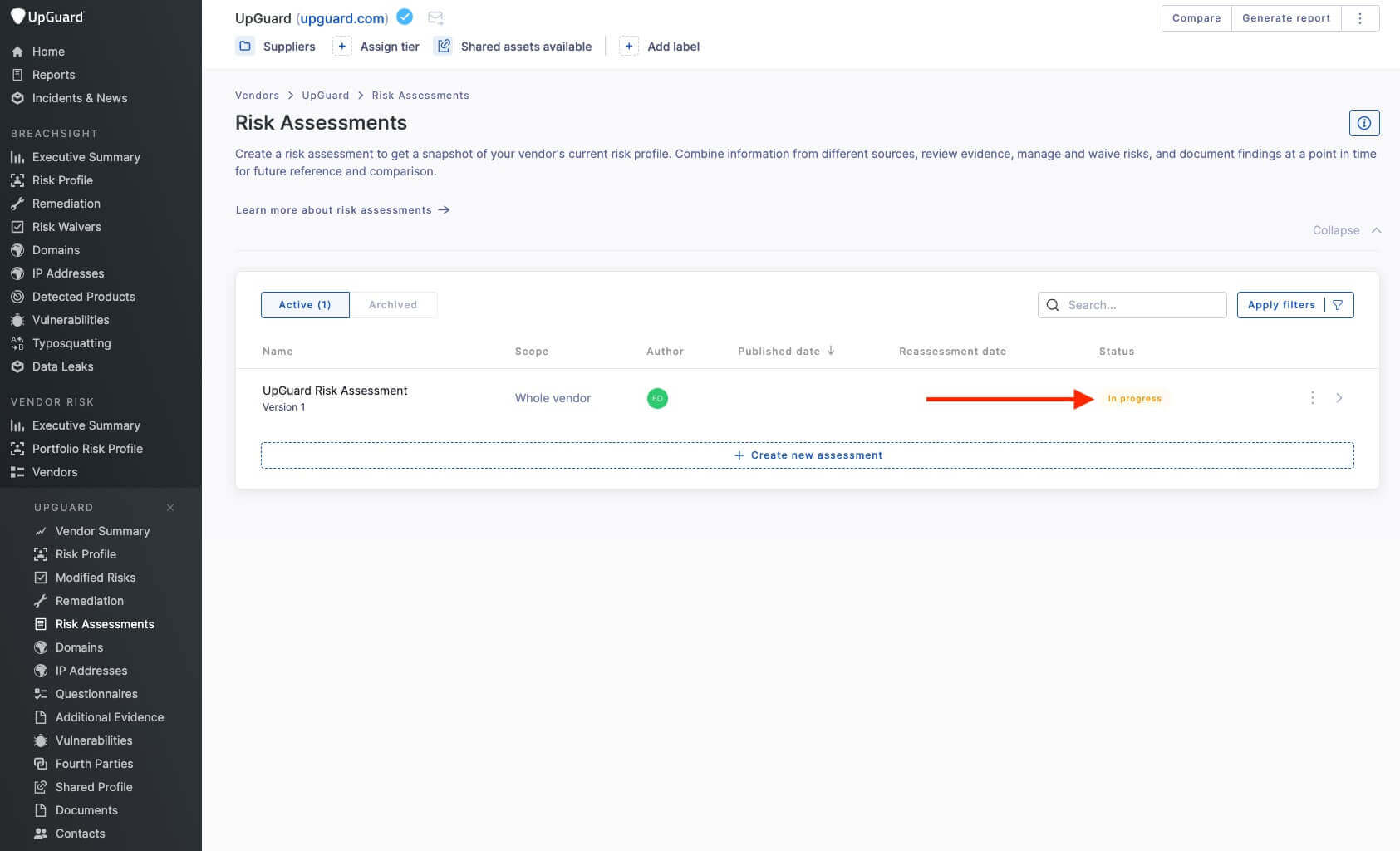Open the assessment row options menu
Screen dimensions: 1400x851
click(x=1313, y=398)
